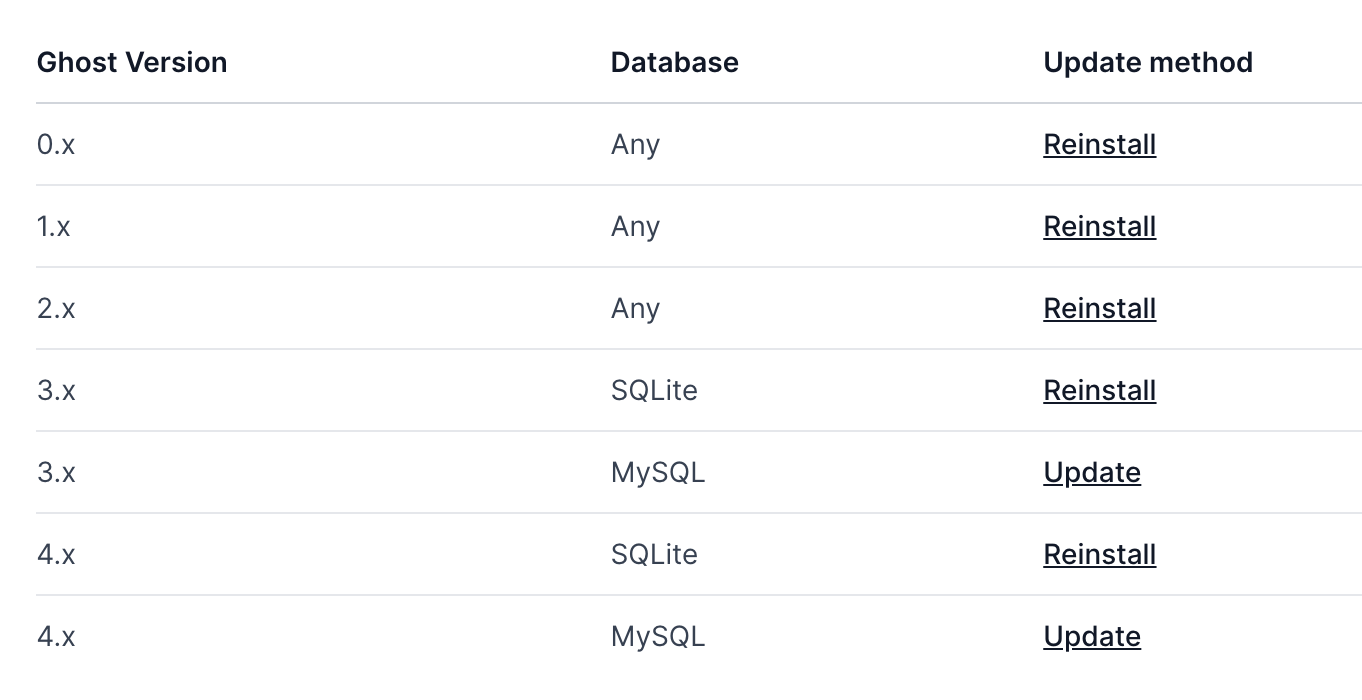Open Reinstall link in 4.x SQLite row
Viewport: 1362px width, 700px height.
tap(1099, 554)
